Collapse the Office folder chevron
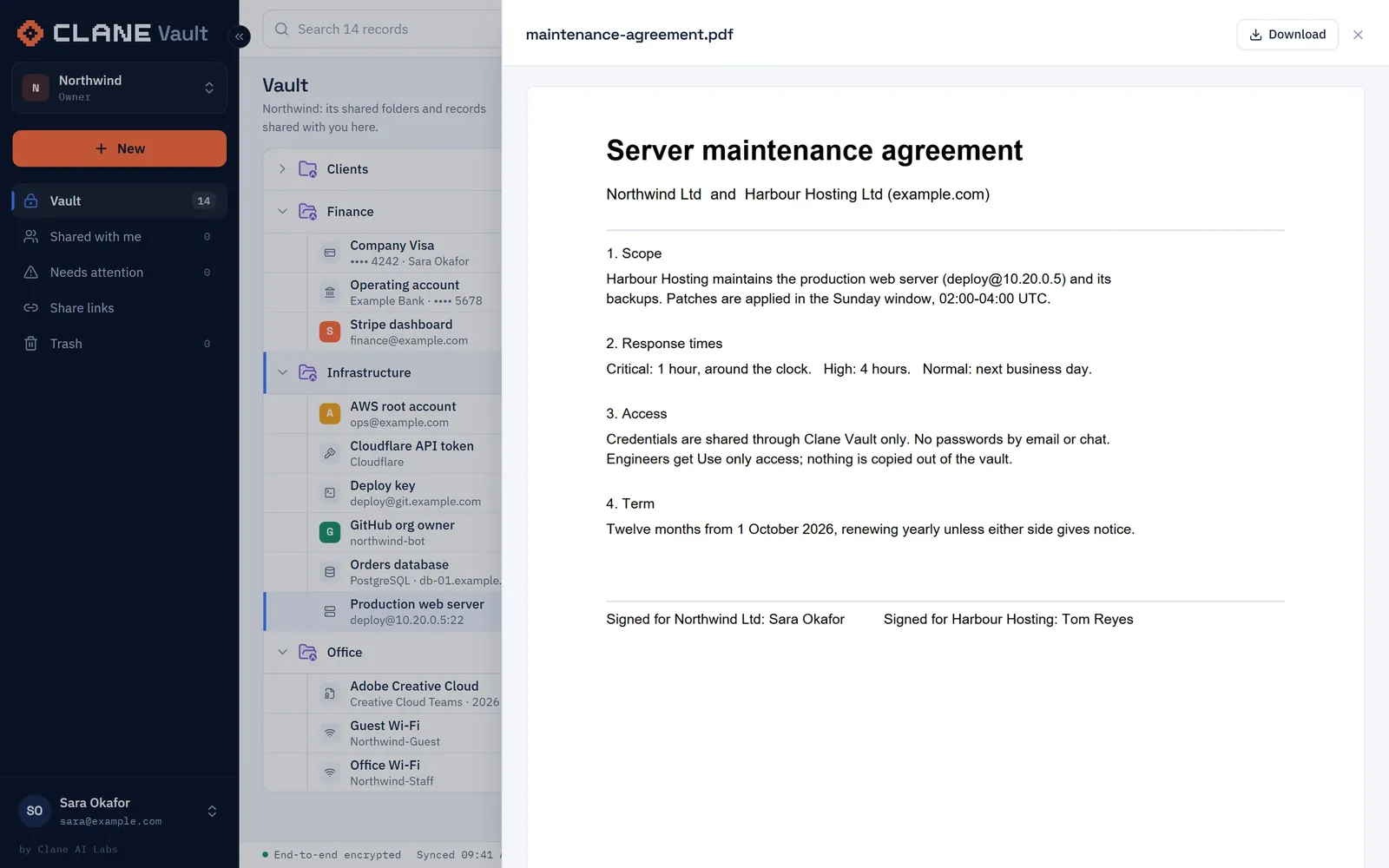 [x=282, y=652]
